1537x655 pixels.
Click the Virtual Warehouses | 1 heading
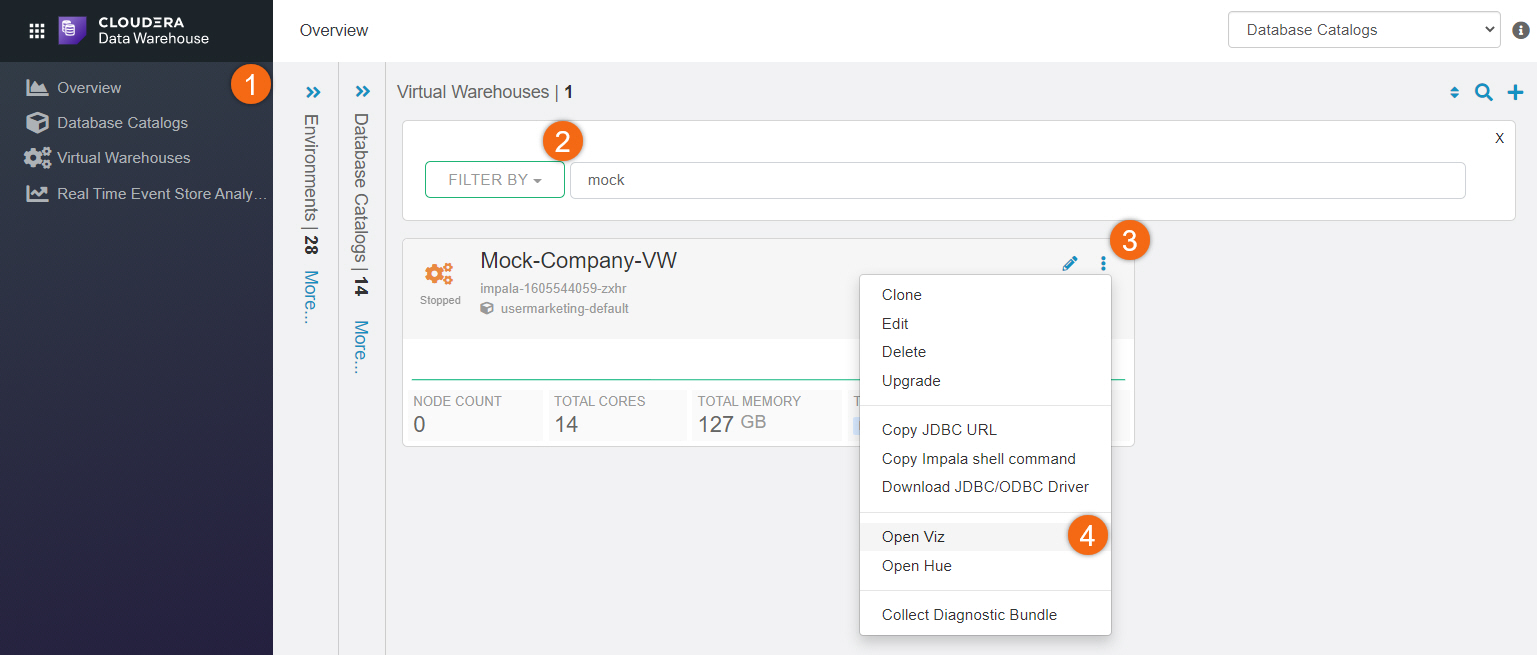click(485, 92)
